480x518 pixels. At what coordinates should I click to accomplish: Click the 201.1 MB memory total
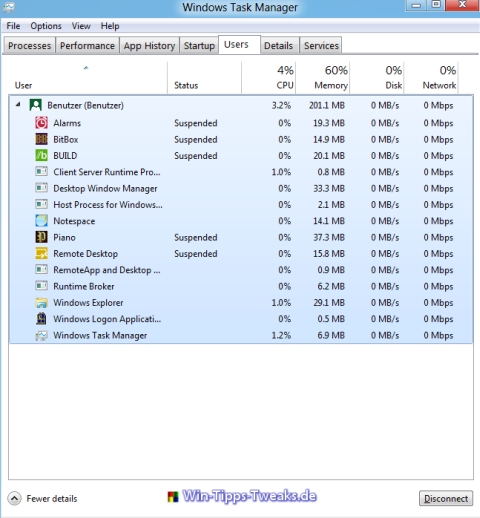click(327, 105)
